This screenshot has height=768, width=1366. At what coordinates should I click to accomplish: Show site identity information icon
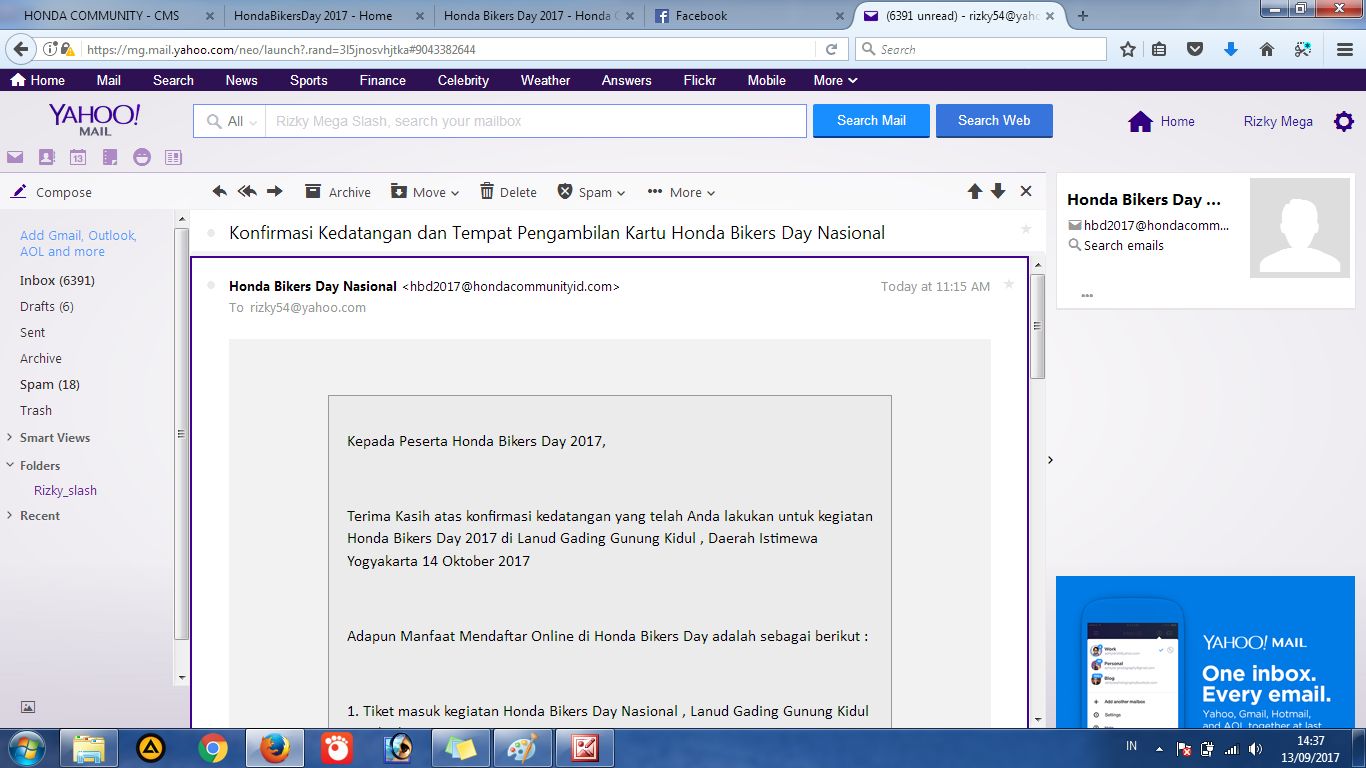pyautogui.click(x=50, y=49)
